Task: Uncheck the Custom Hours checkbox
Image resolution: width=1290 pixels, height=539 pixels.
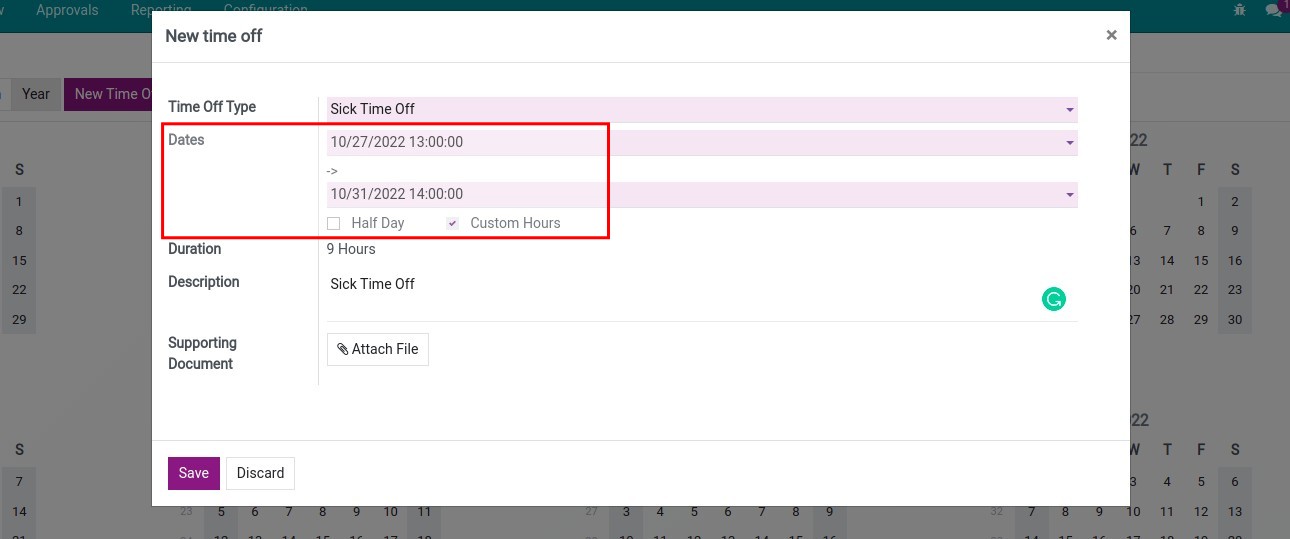Action: (452, 223)
